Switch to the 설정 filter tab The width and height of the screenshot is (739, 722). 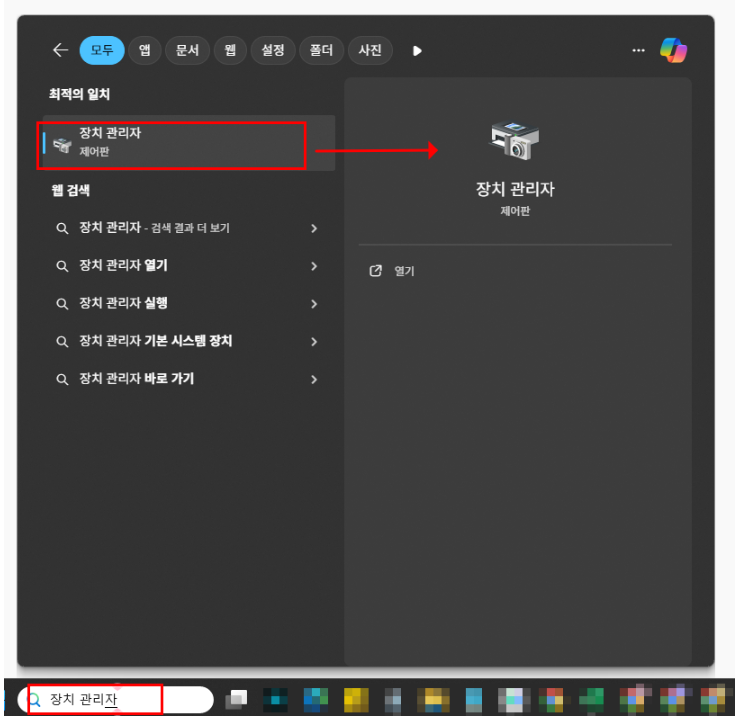pyautogui.click(x=273, y=50)
